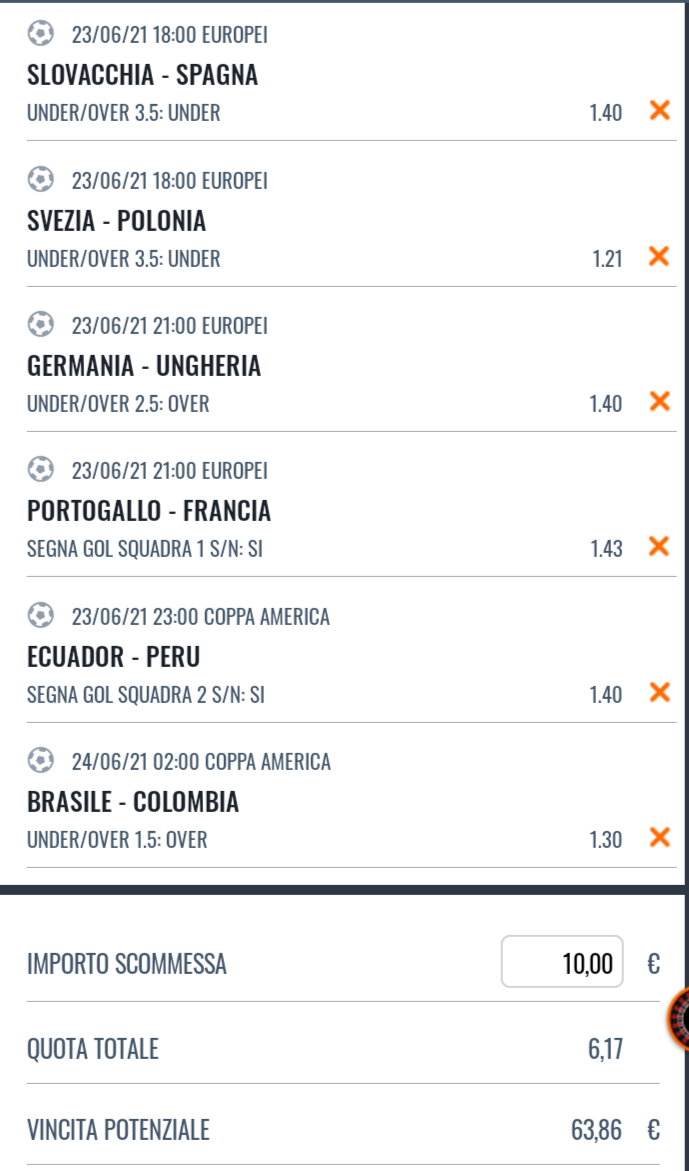Open the roulette icon at right edge
This screenshot has height=1171, width=689.
[679, 1019]
